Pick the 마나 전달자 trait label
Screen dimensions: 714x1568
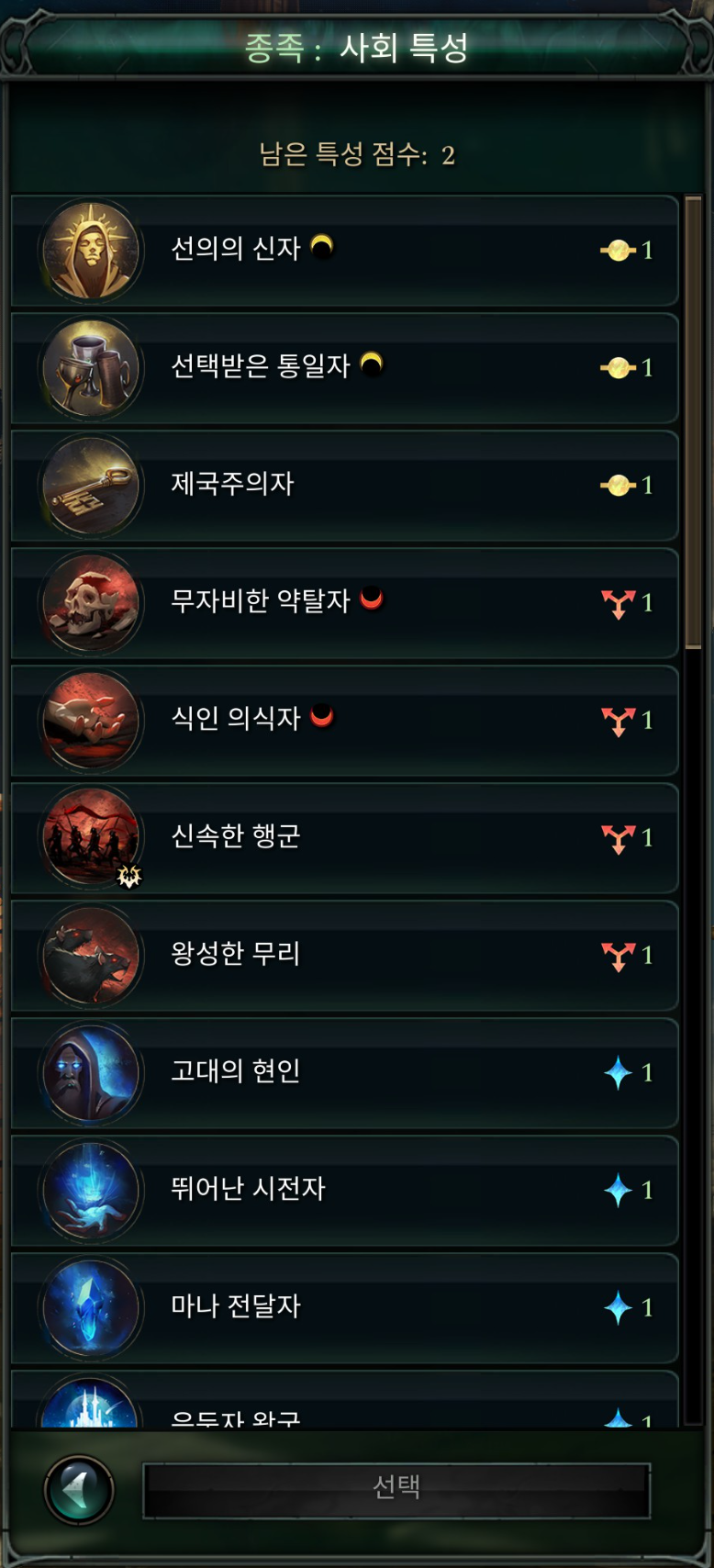click(x=236, y=1306)
